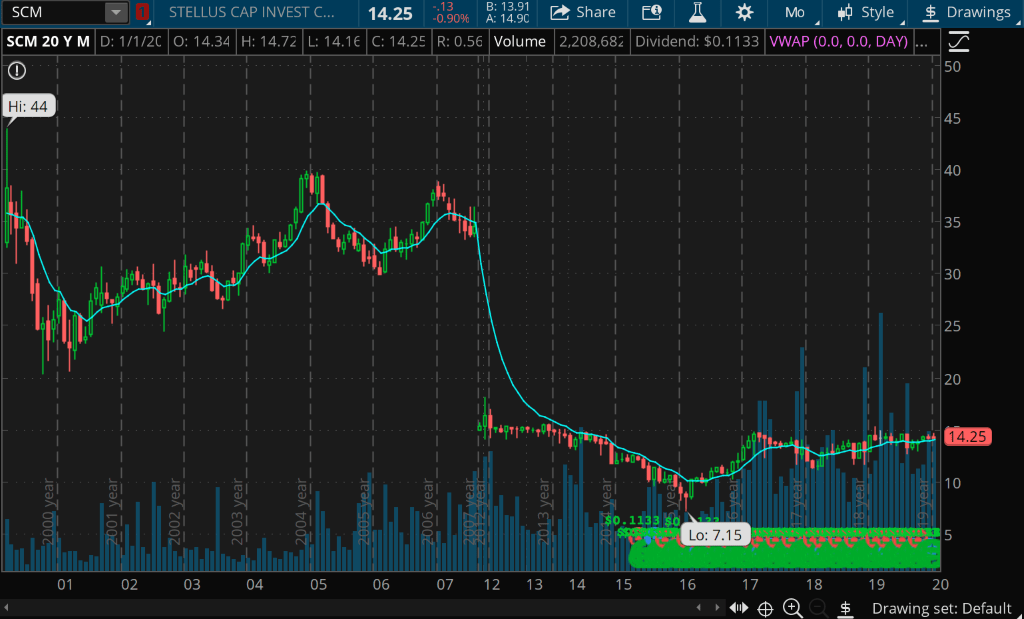The image size is (1024, 619).
Task: Open the Drawings menu
Action: (x=966, y=13)
